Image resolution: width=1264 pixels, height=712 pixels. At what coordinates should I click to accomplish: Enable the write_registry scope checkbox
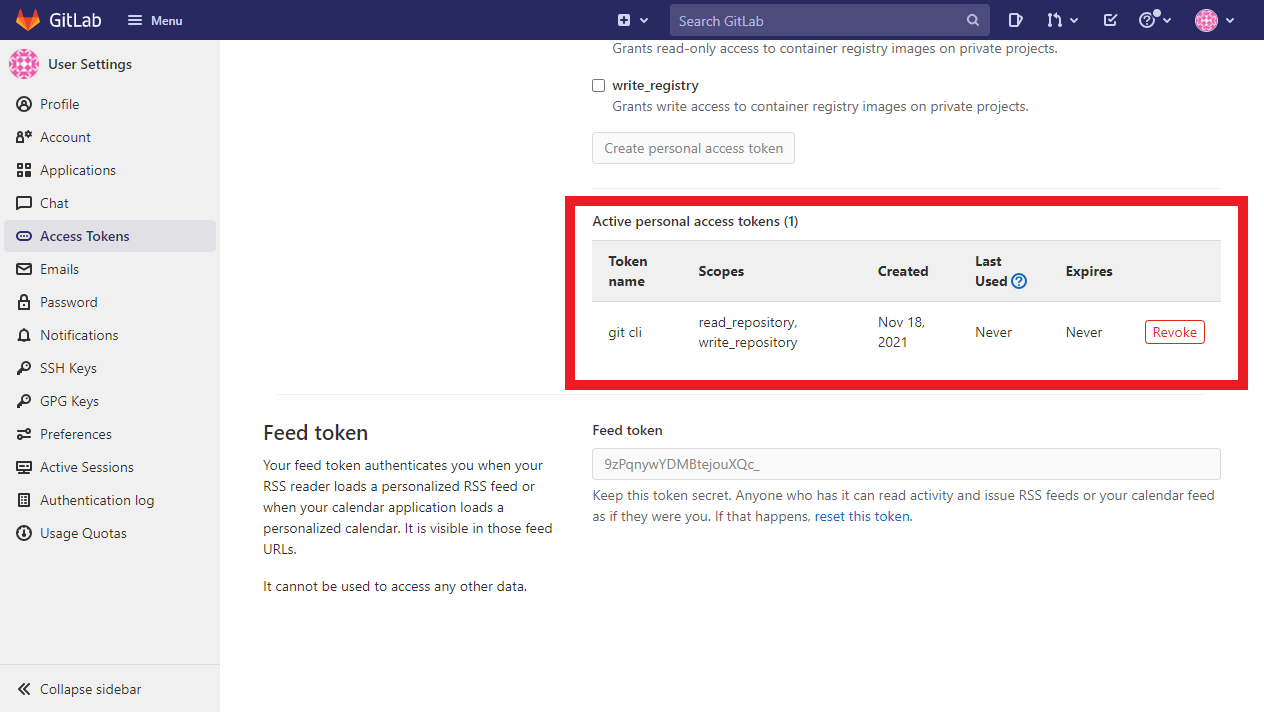click(599, 86)
